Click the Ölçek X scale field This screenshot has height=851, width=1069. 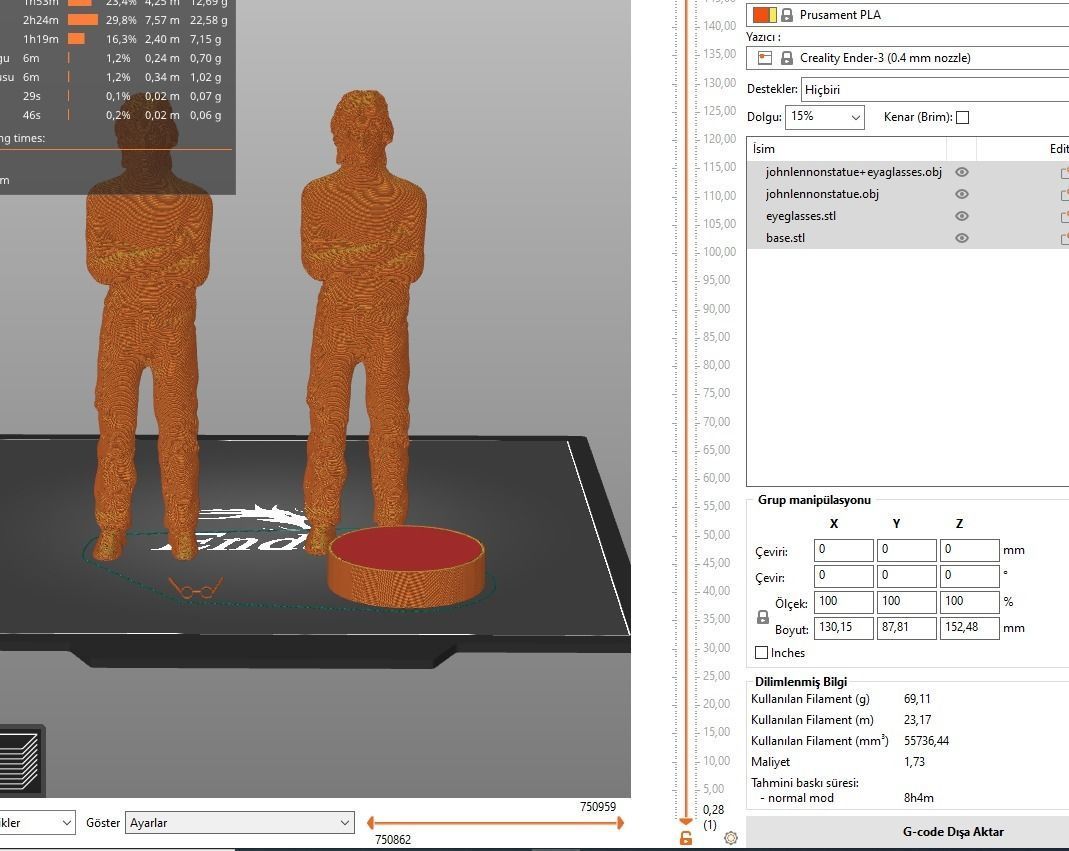[x=843, y=601]
